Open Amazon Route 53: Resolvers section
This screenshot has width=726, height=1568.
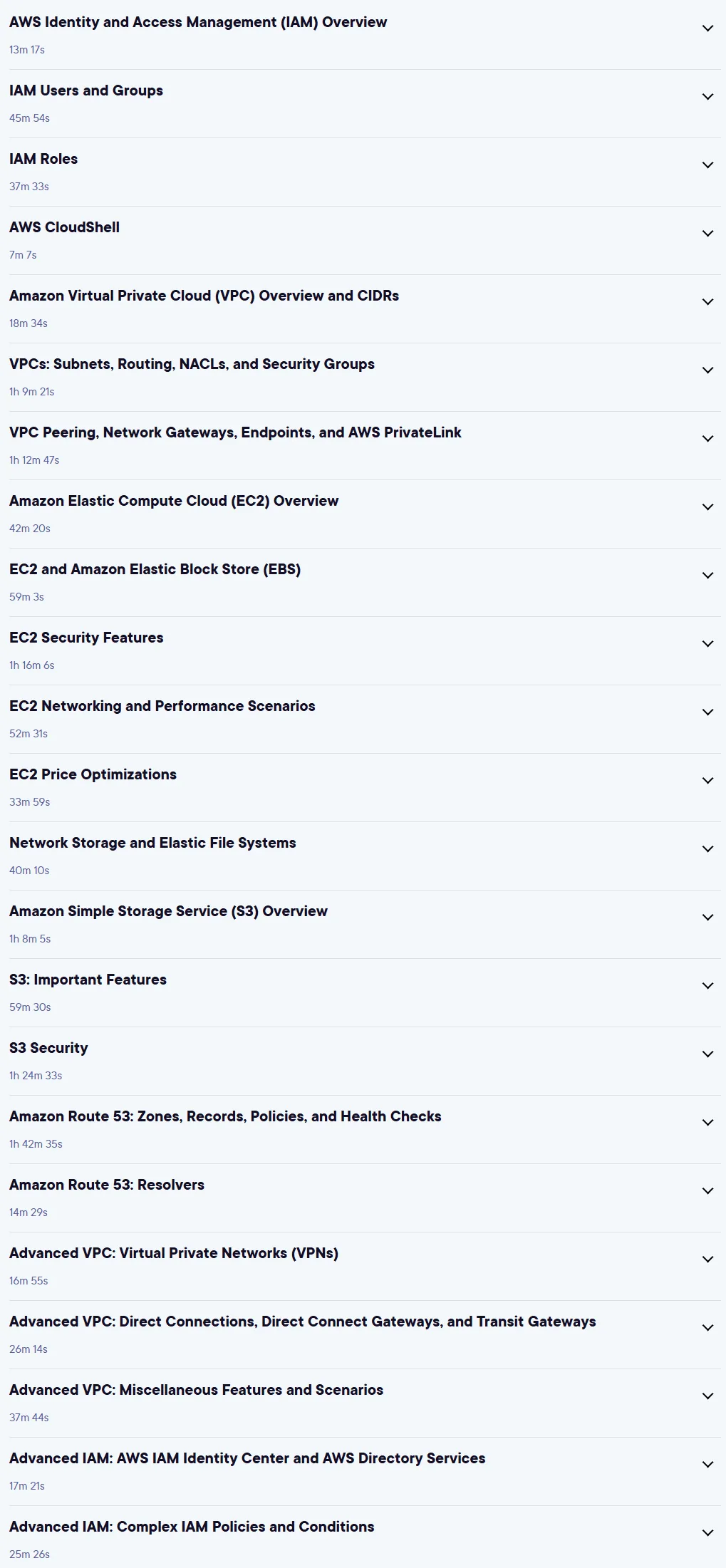[107, 1185]
